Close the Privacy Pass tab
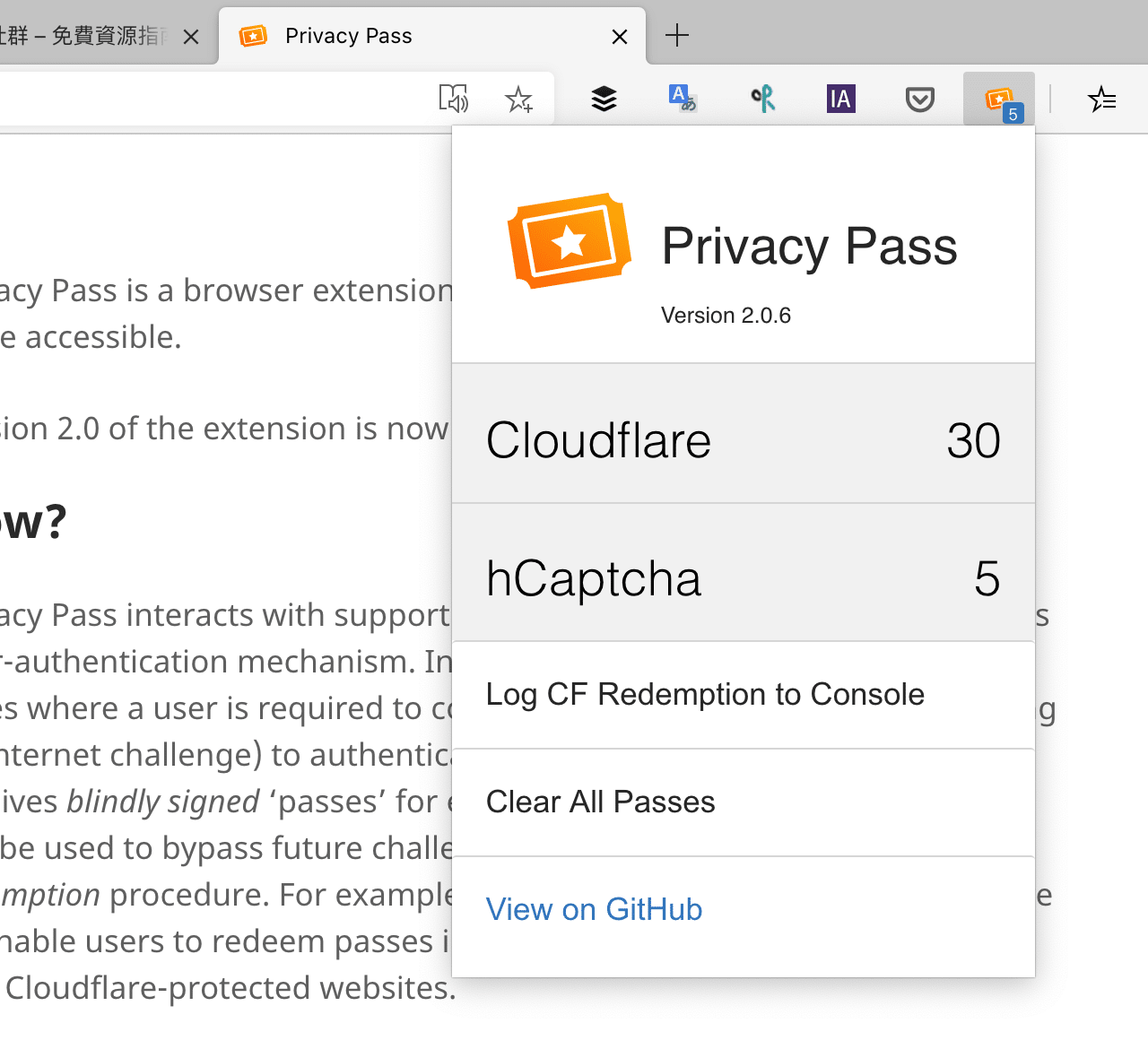The image size is (1148, 1058). (620, 36)
